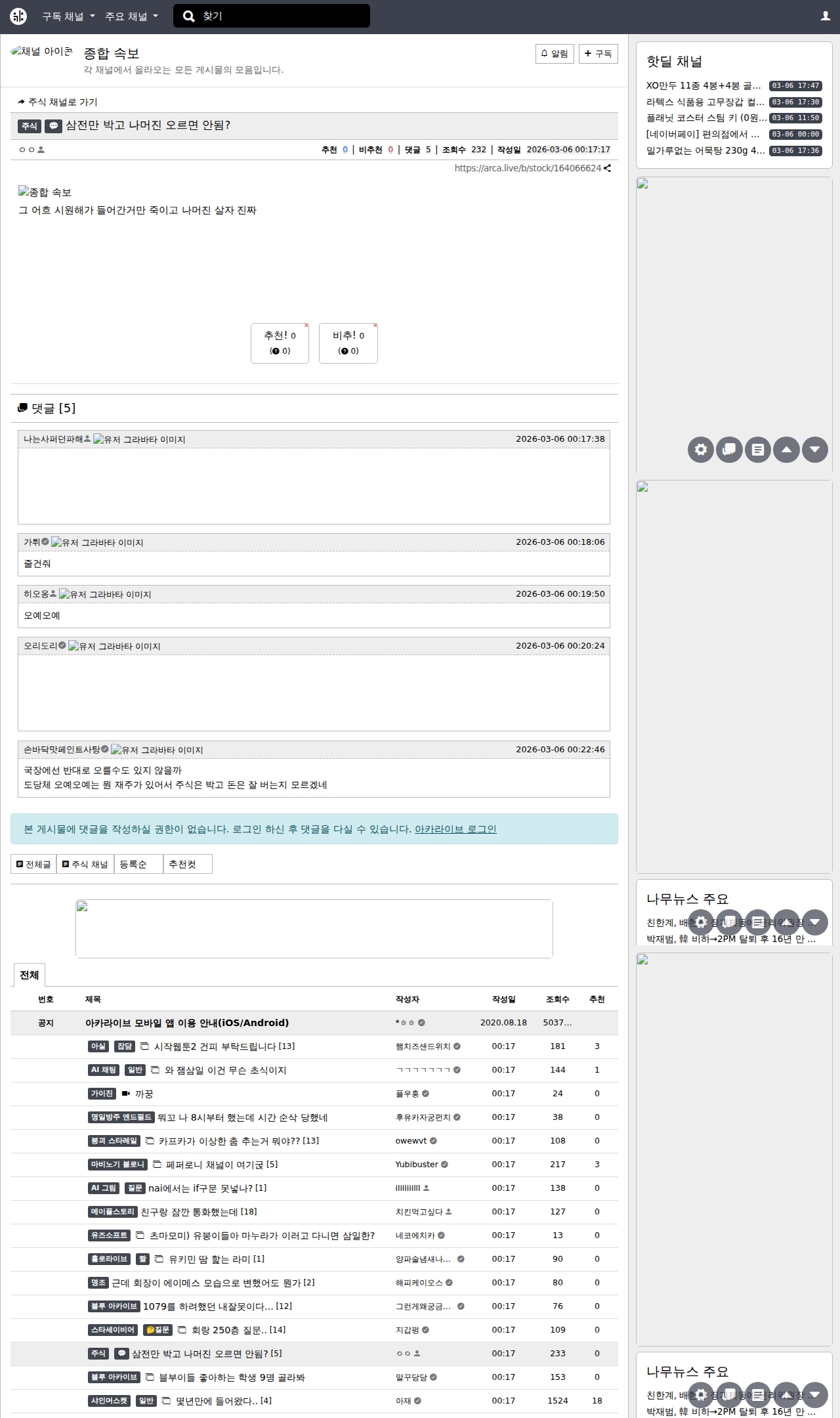Click the video camera icon in the 까꿍 row

[126, 1094]
